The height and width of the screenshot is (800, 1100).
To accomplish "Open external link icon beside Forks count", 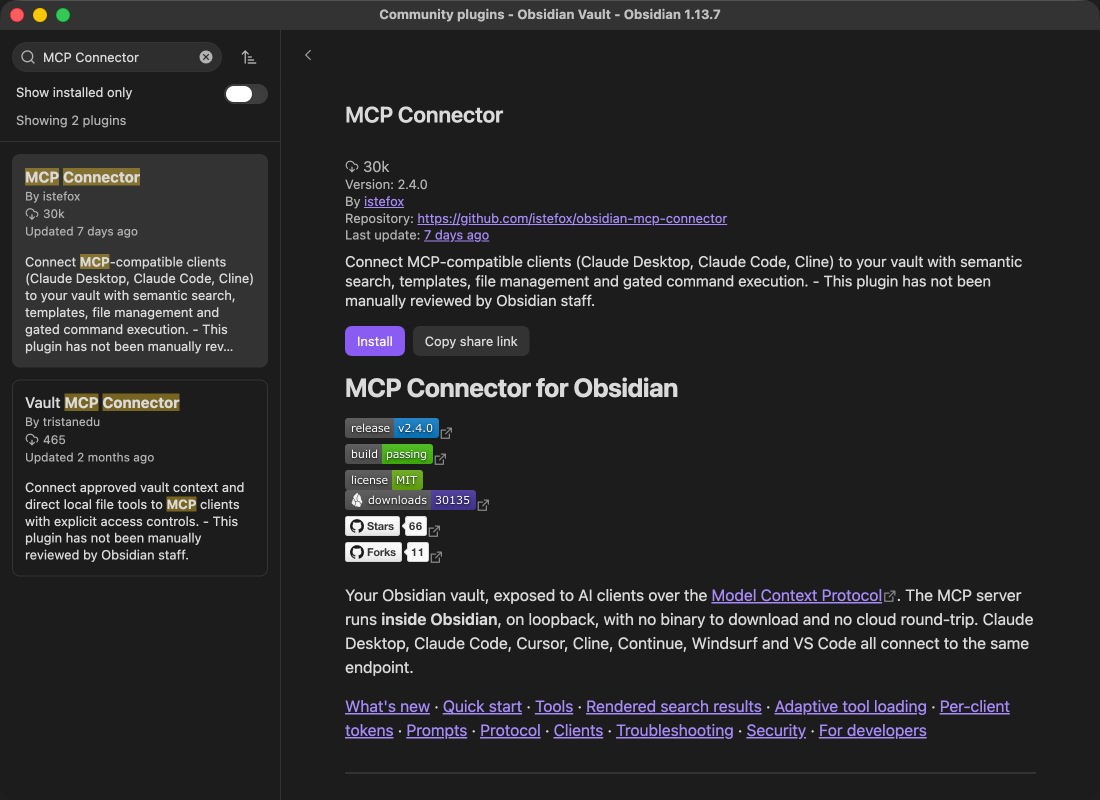I will pos(436,557).
